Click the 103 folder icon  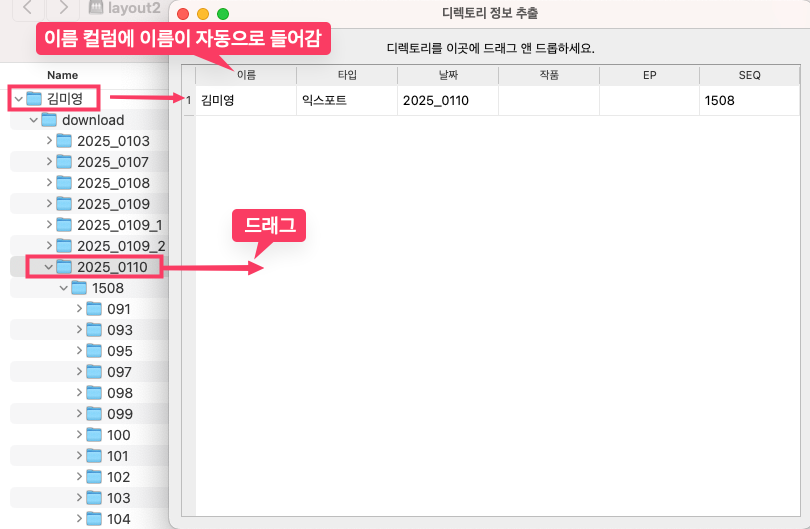tap(94, 498)
